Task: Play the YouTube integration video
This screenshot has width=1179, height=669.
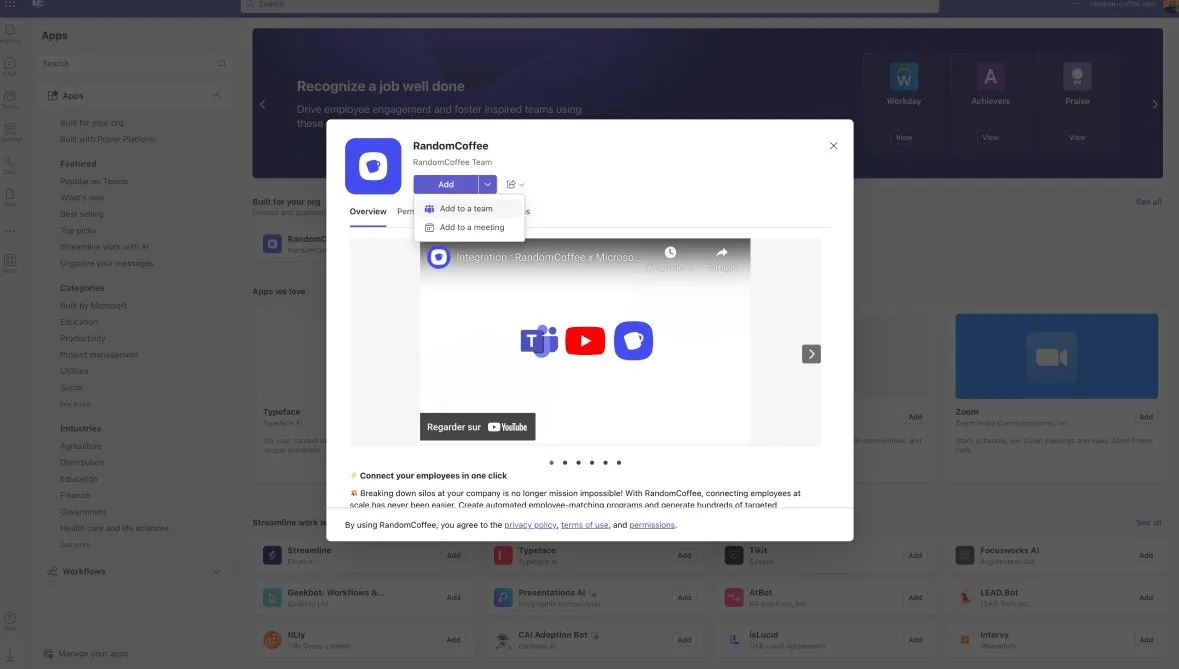Action: (585, 341)
